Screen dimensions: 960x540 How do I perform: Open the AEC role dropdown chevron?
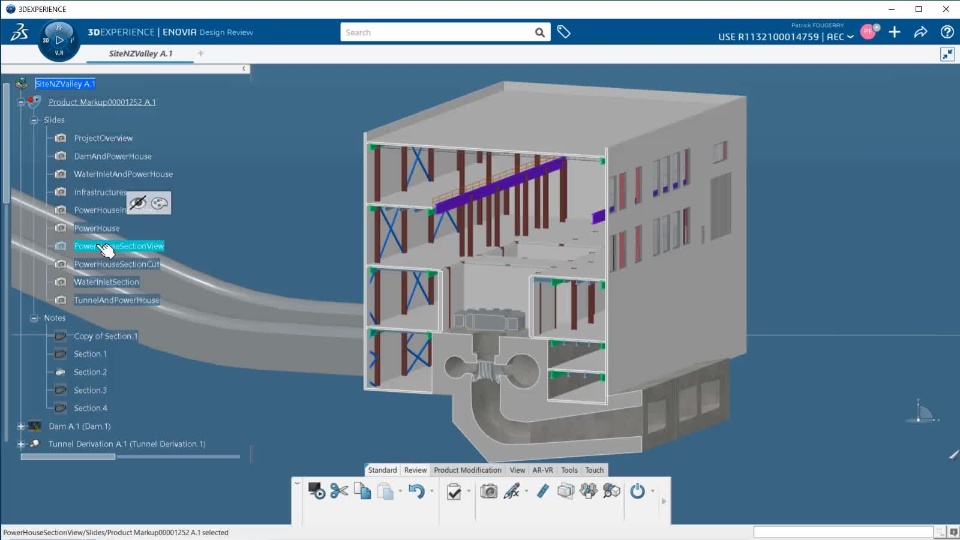point(850,37)
